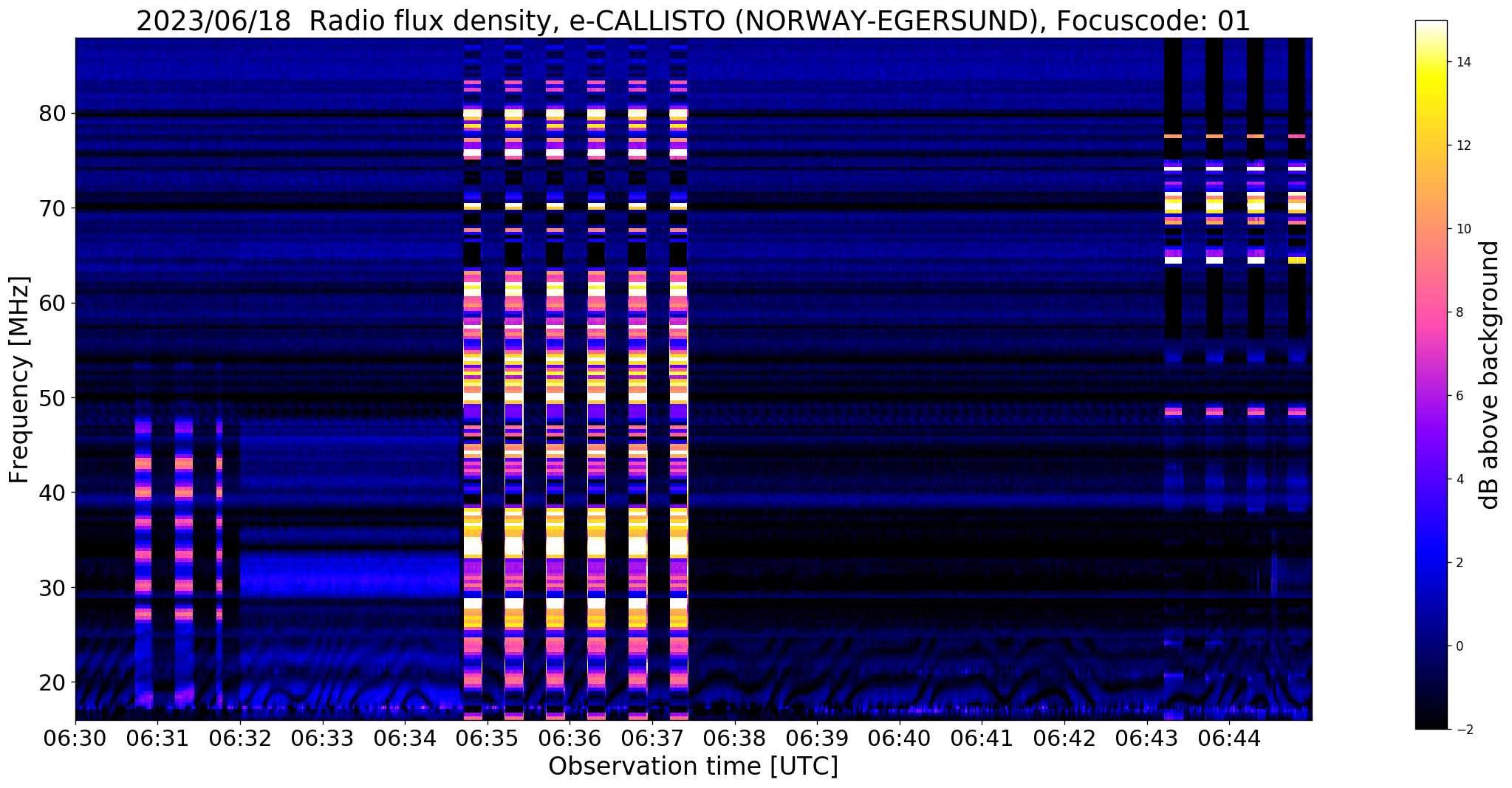Click the black bottom end of the colorbar
Image resolution: width=1512 pixels, height=788 pixels.
click(1431, 723)
